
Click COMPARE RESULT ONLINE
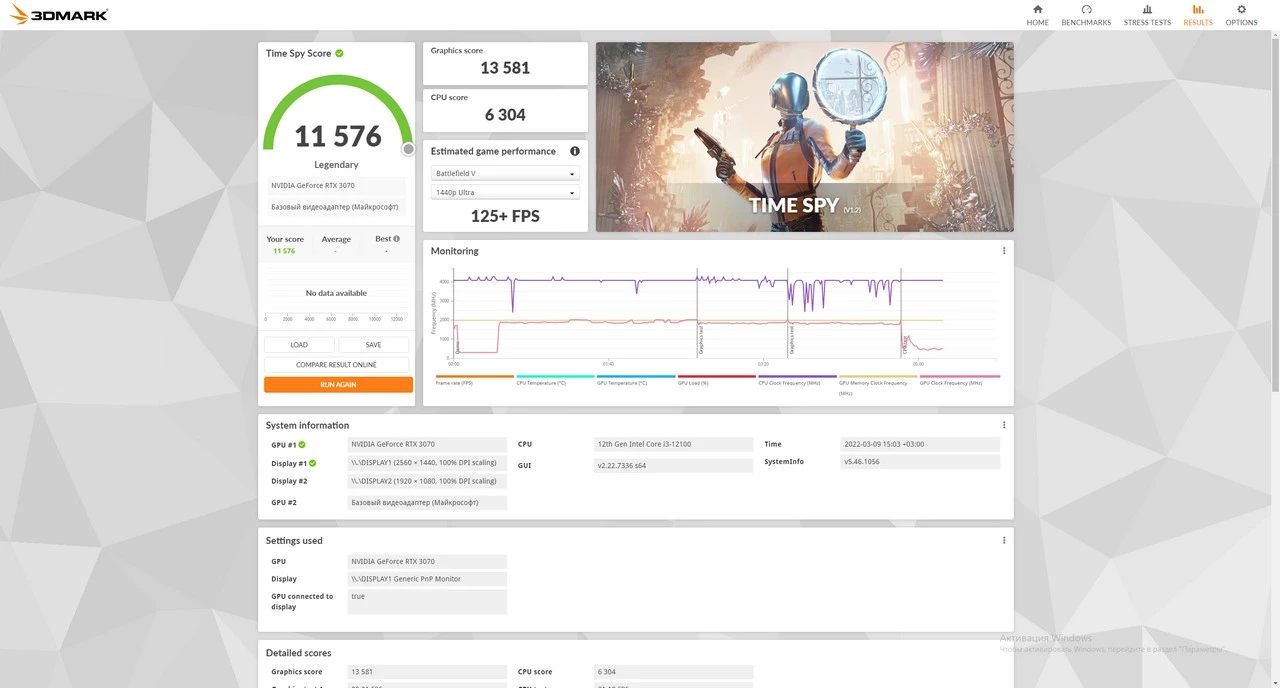click(336, 364)
